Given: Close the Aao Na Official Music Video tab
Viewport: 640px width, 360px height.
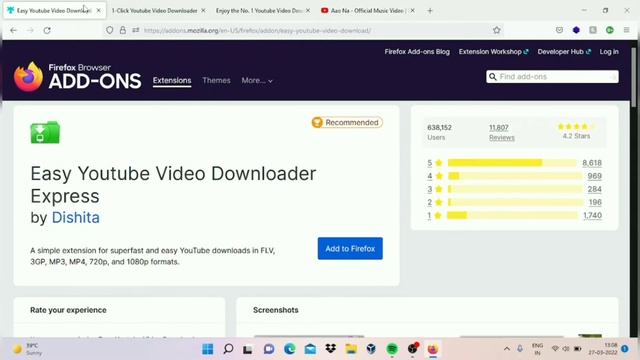Looking at the screenshot, I should 413,11.
